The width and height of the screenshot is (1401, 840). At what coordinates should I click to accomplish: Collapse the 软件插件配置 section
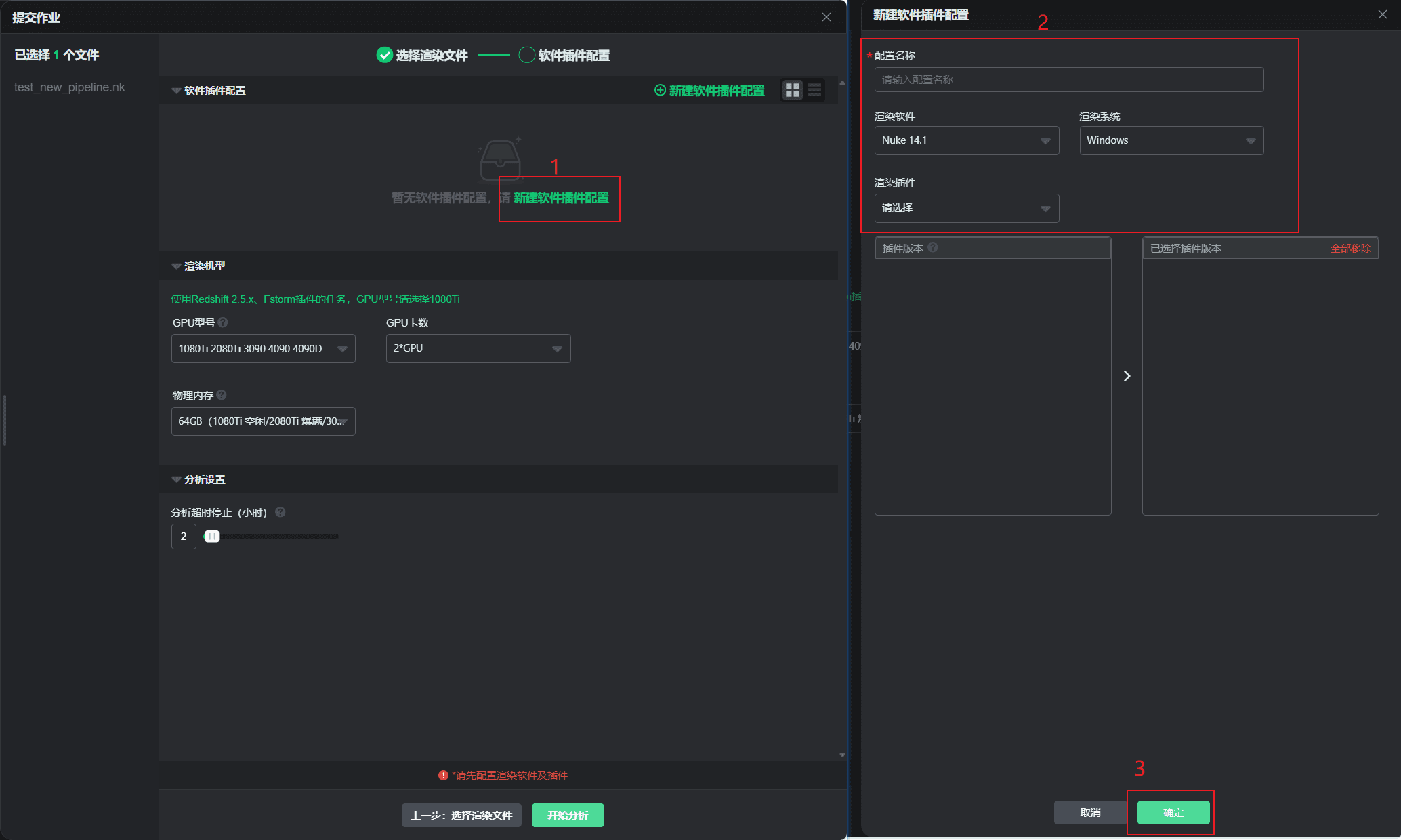[x=176, y=91]
